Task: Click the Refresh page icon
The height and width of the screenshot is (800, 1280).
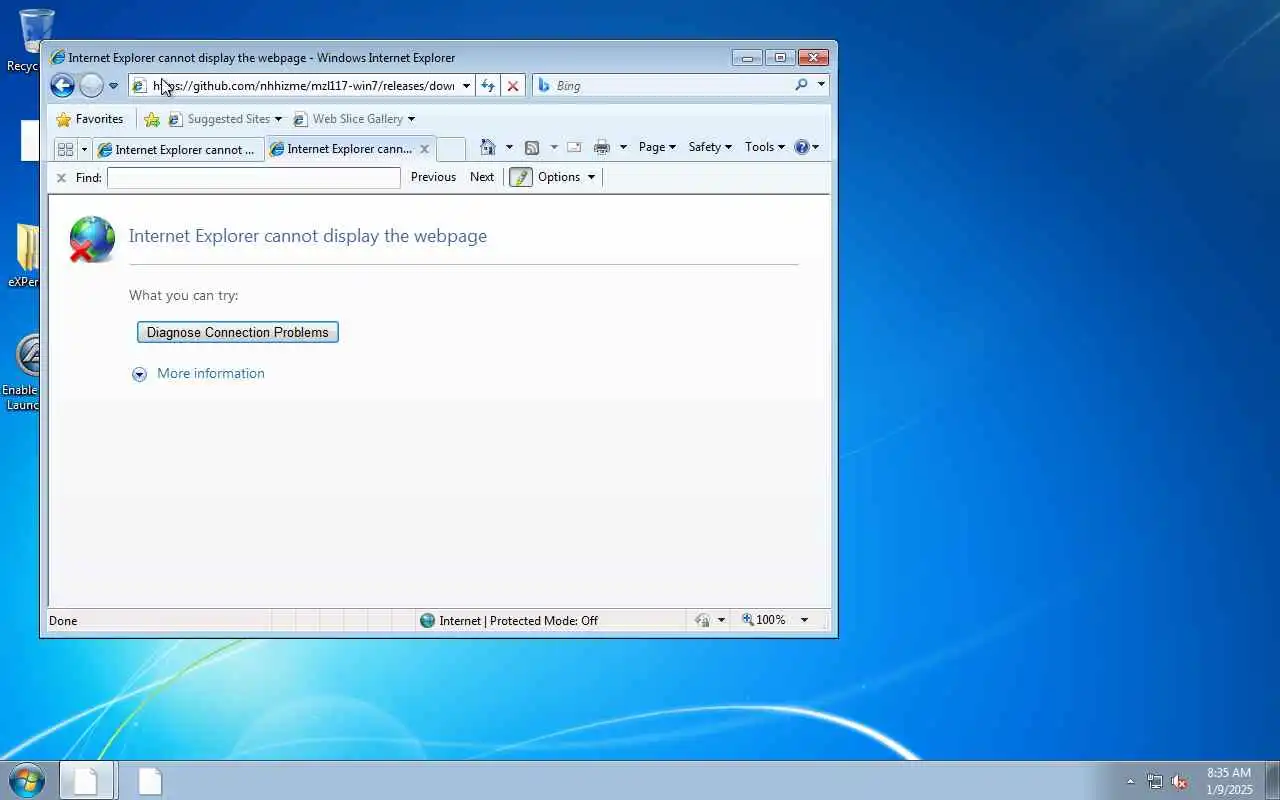Action: point(488,86)
